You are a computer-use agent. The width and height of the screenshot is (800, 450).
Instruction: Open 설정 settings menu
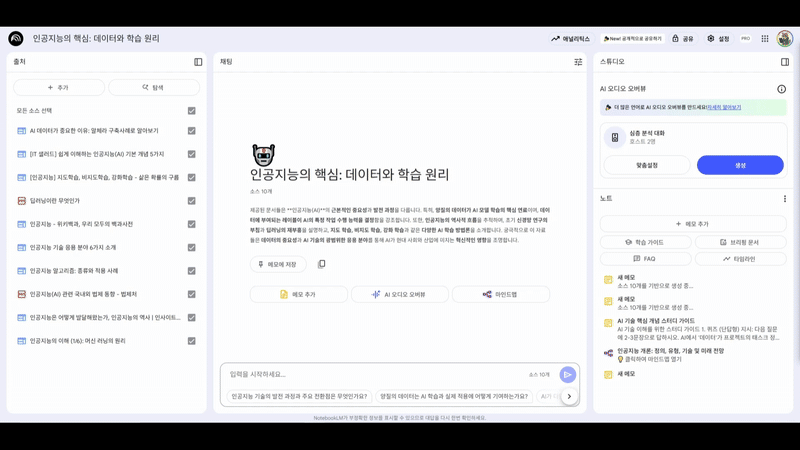tap(718, 39)
